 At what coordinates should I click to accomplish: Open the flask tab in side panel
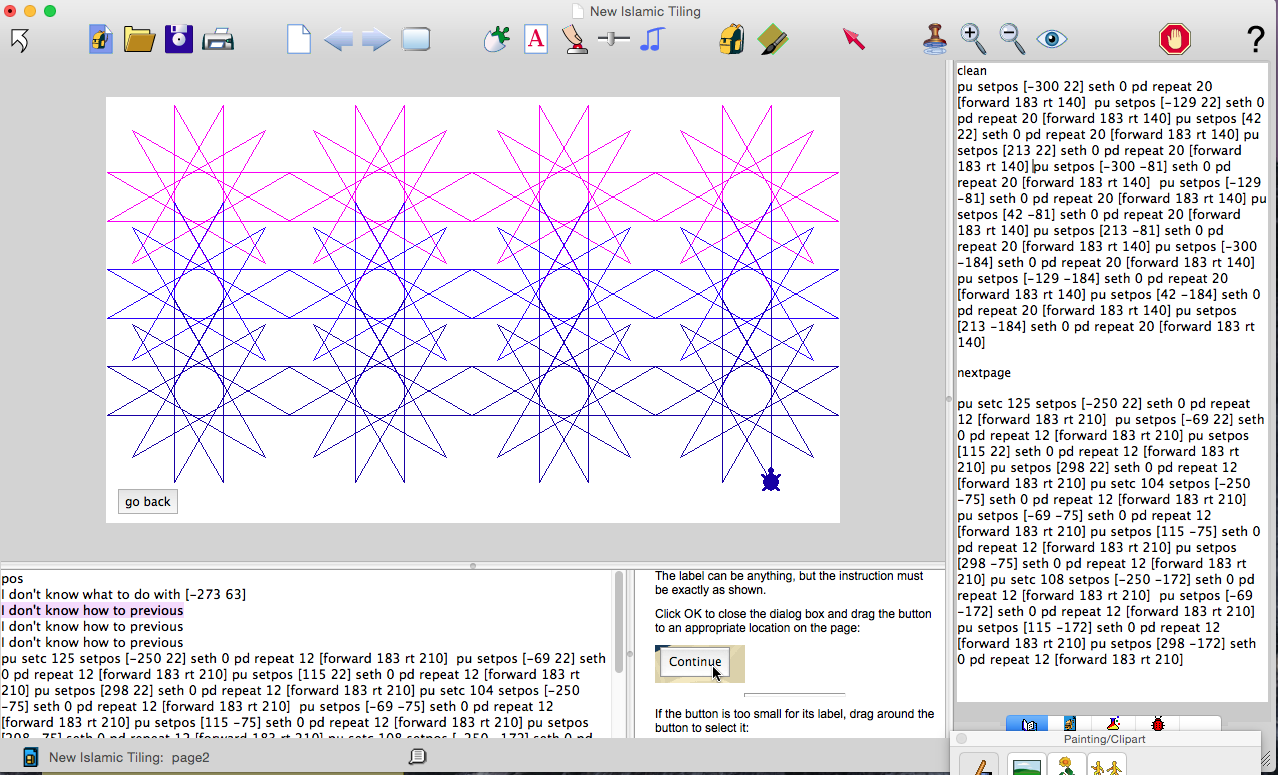pos(1113,724)
